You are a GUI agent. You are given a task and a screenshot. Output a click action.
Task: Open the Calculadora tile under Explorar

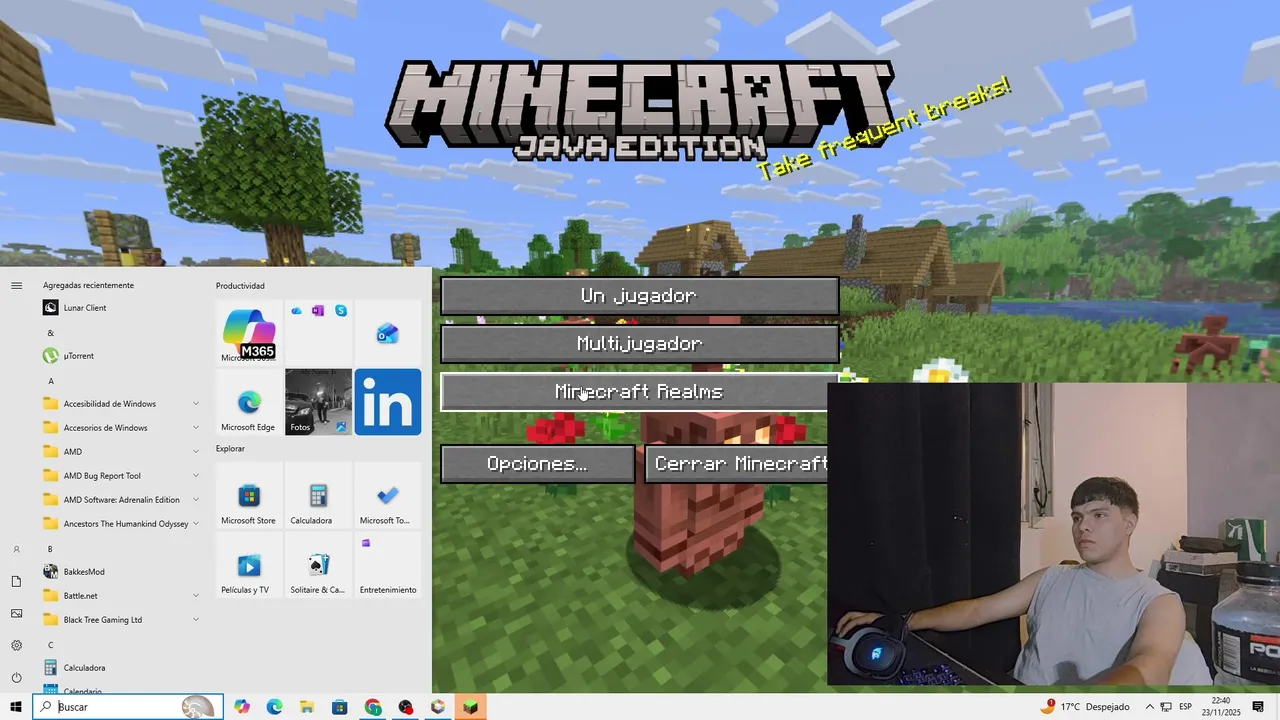tap(318, 496)
